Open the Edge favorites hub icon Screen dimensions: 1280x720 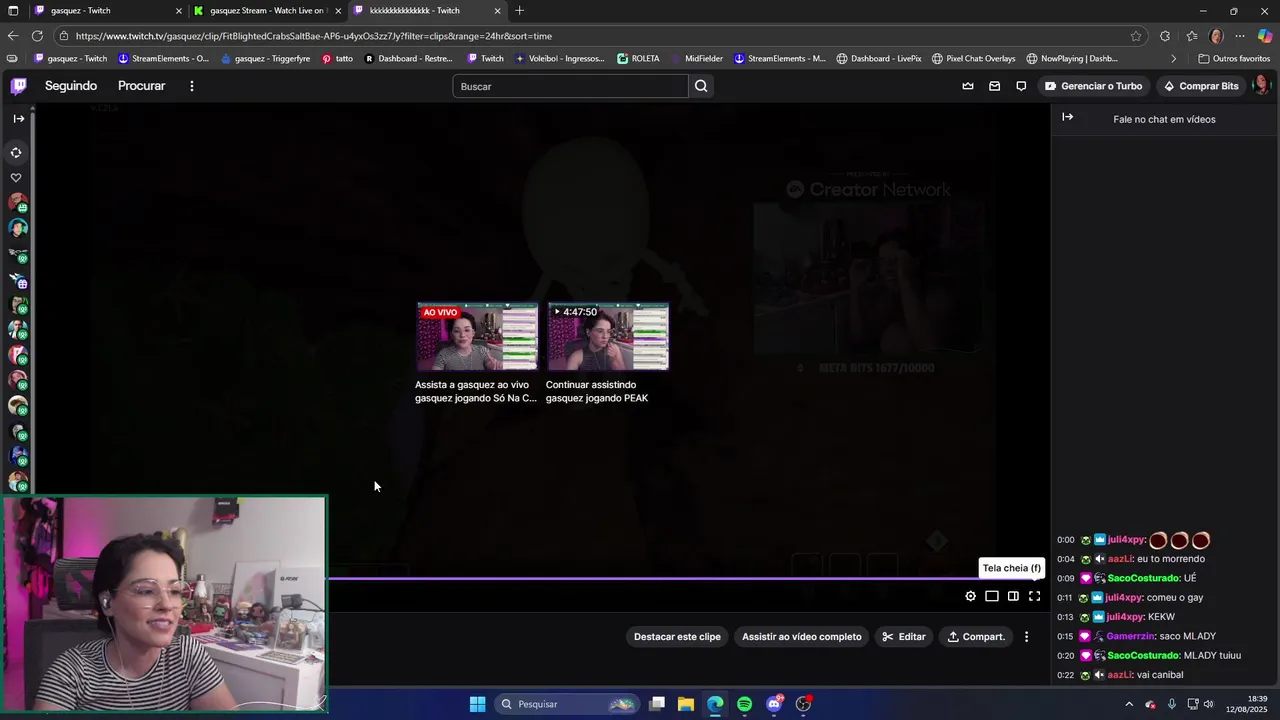1191,36
